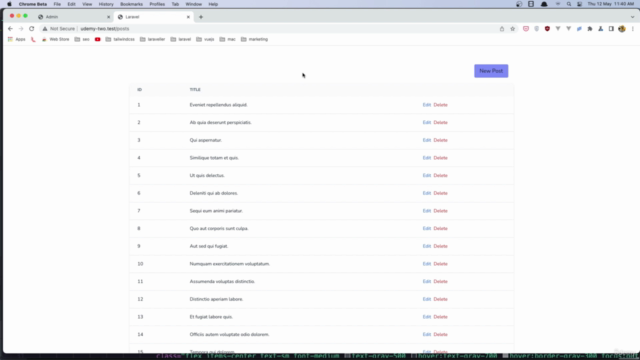Edit post 14 Officiis autem voluptate

coord(427,334)
